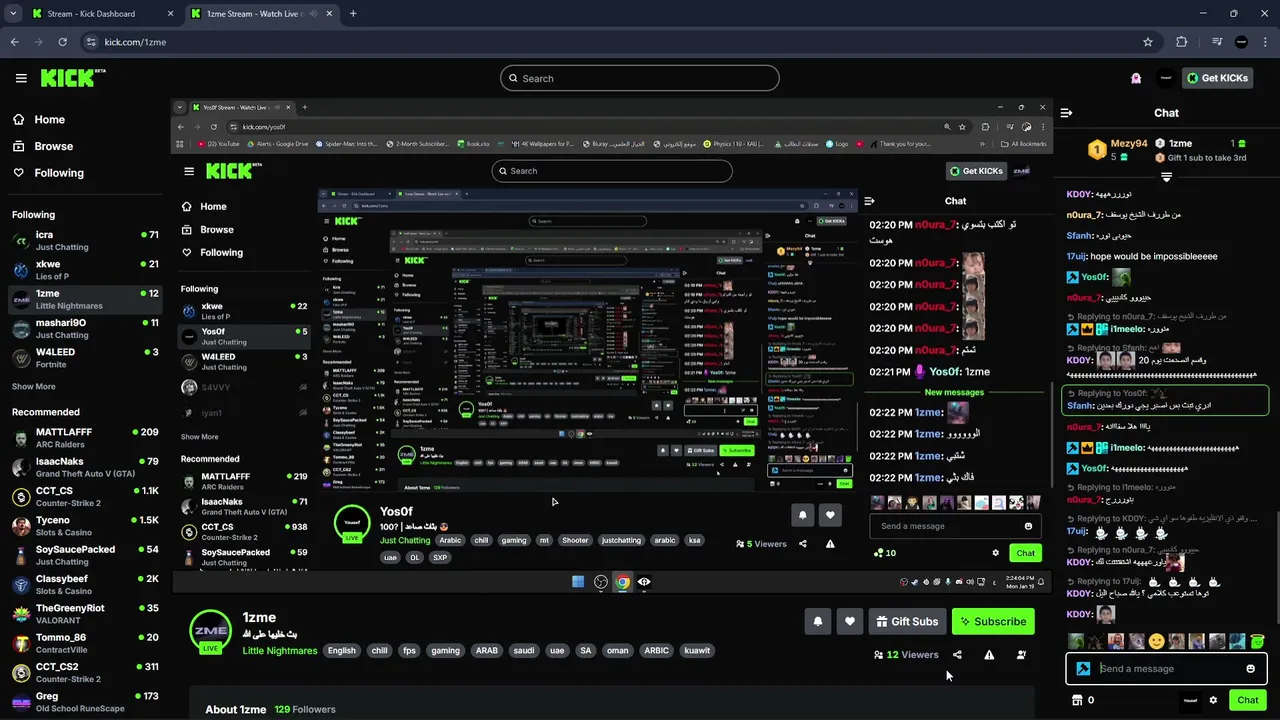Viewport: 1280px width, 720px height.
Task: Click the Little Nightmares category link
Action: (280, 651)
